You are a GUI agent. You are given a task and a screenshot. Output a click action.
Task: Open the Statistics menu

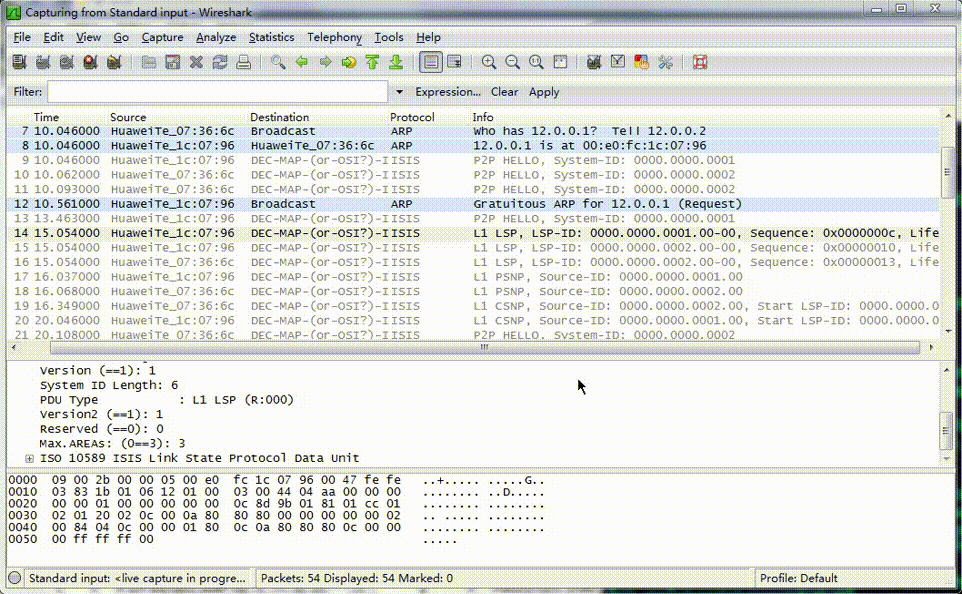[x=271, y=37]
